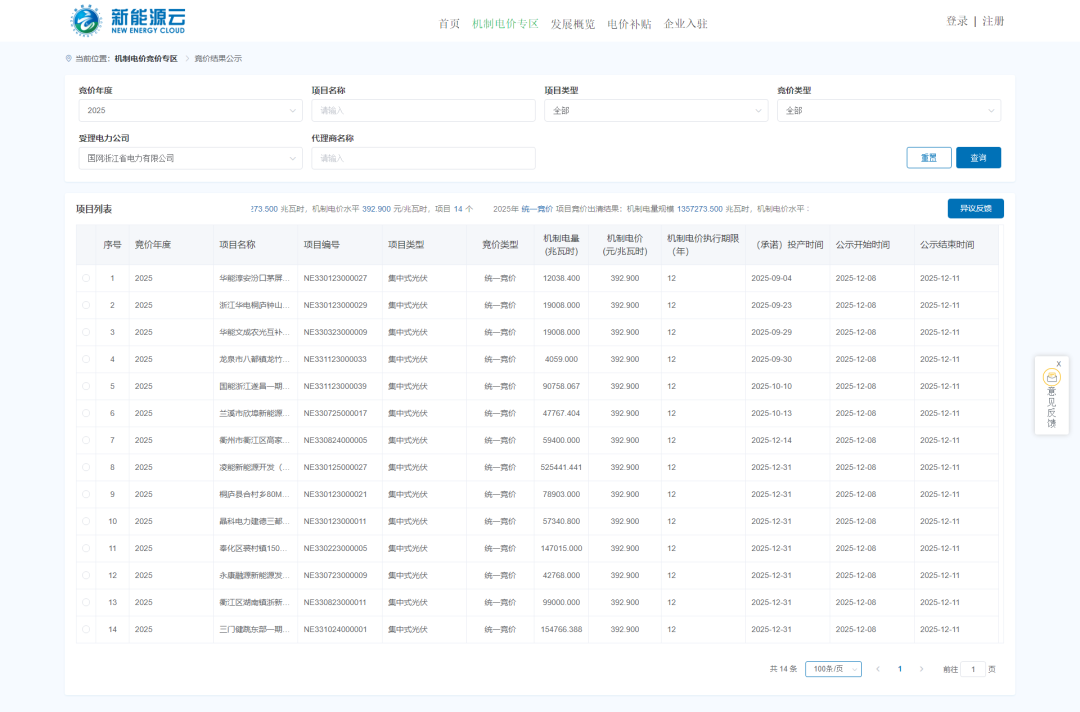The height and width of the screenshot is (712, 1080).
Task: Go to the next page using the arrow
Action: tap(922, 668)
